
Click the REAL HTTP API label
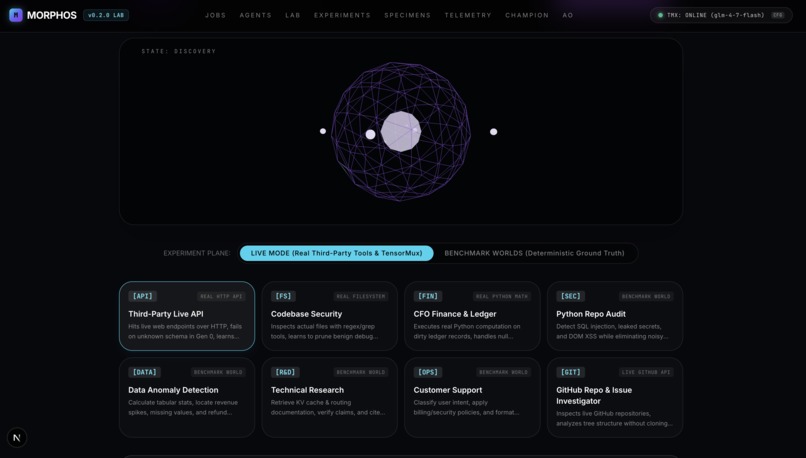click(221, 297)
